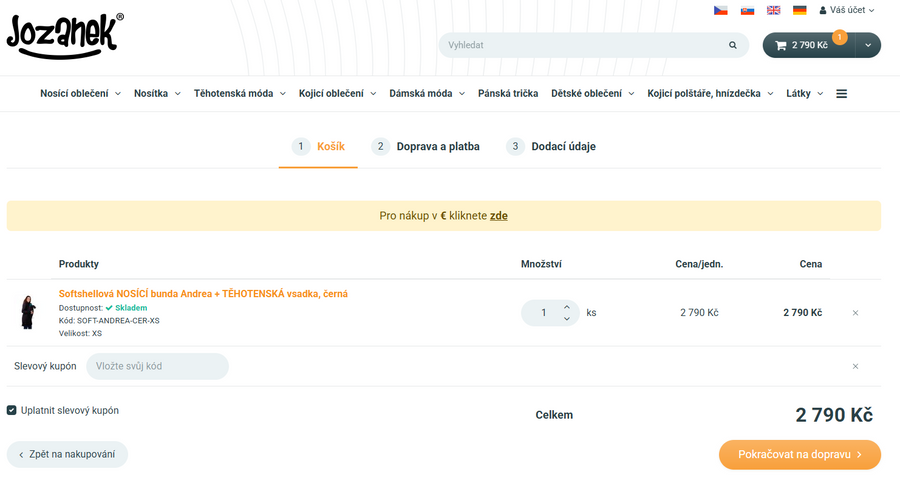Image resolution: width=900 pixels, height=479 pixels.
Task: Clear the discount coupon row
Action: [855, 366]
